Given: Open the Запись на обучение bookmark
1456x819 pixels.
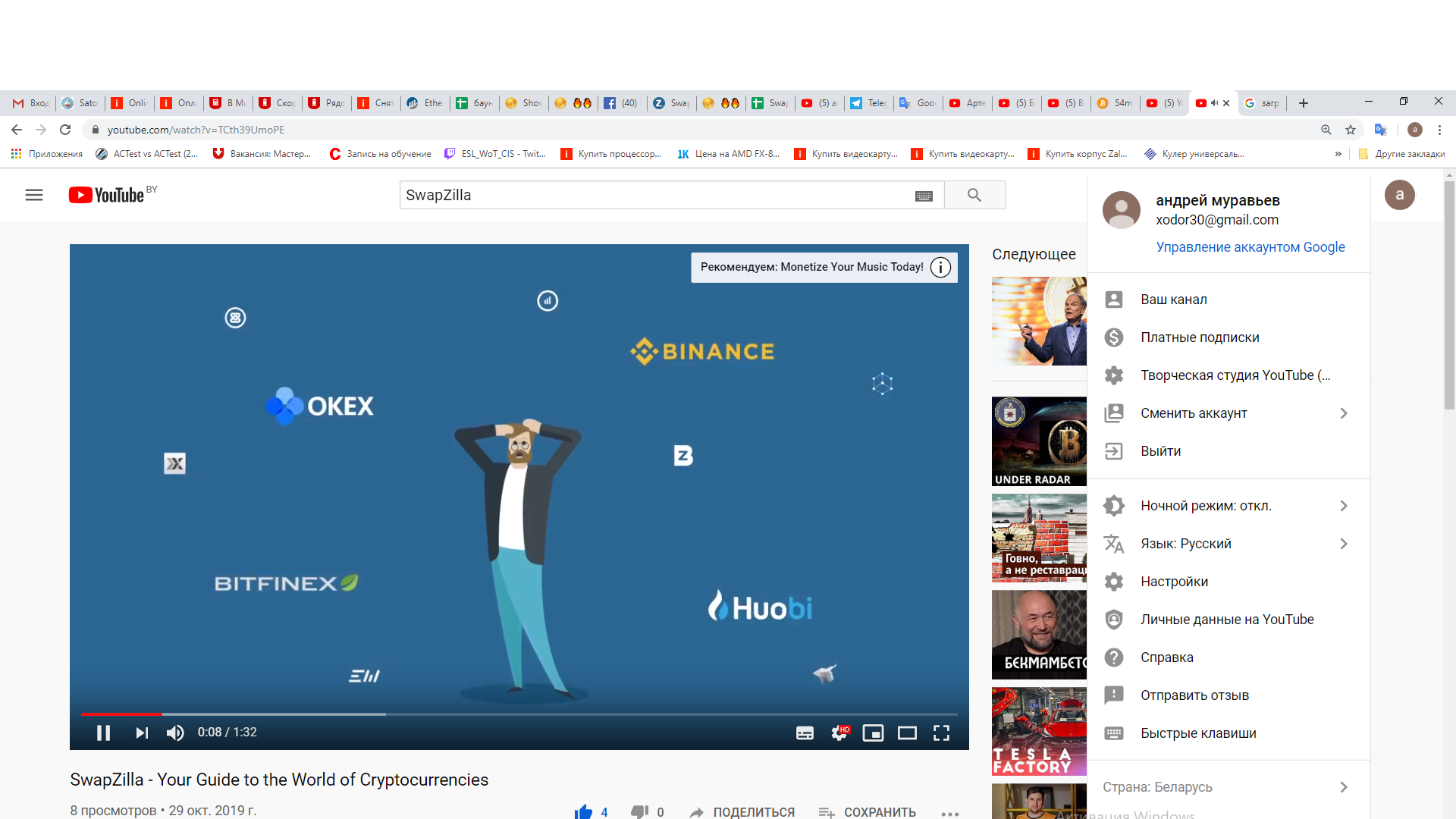Looking at the screenshot, I should (381, 154).
